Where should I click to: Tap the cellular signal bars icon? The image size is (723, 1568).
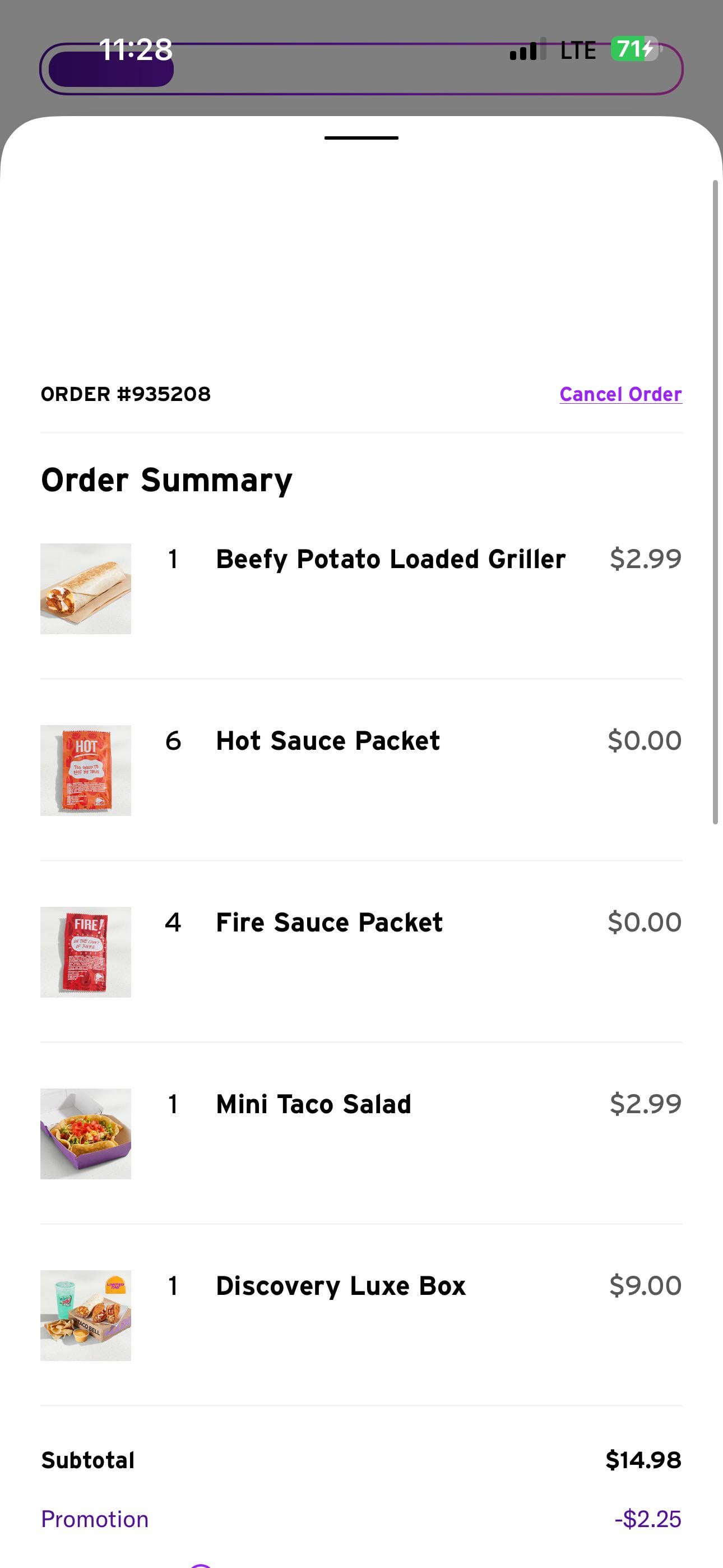click(527, 50)
